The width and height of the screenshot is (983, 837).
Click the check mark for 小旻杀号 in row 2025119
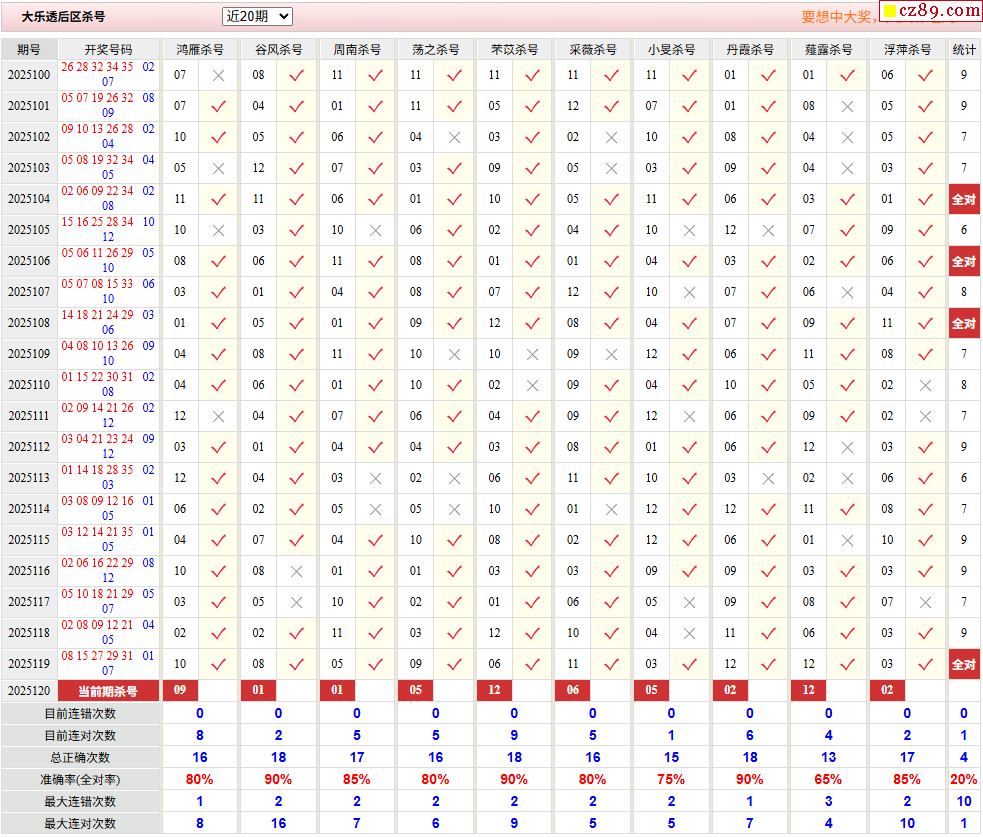(x=689, y=664)
